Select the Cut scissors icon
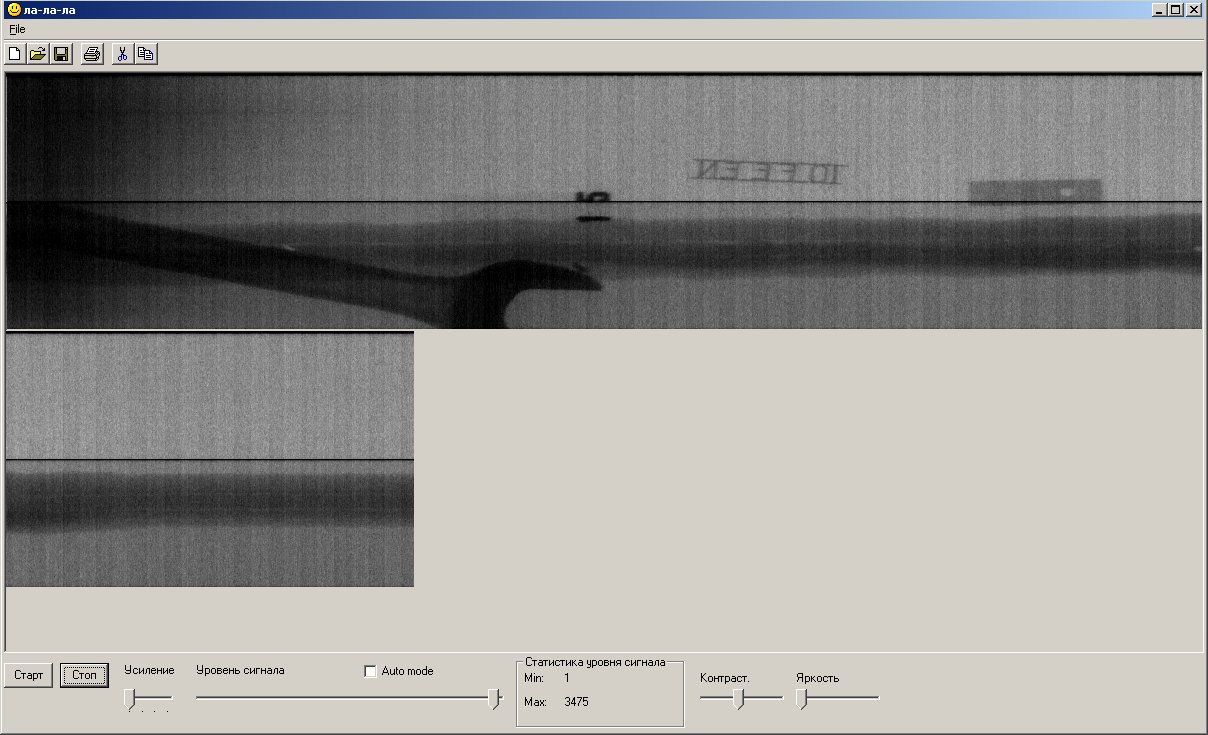Screen dimensions: 1208x735 (122, 54)
